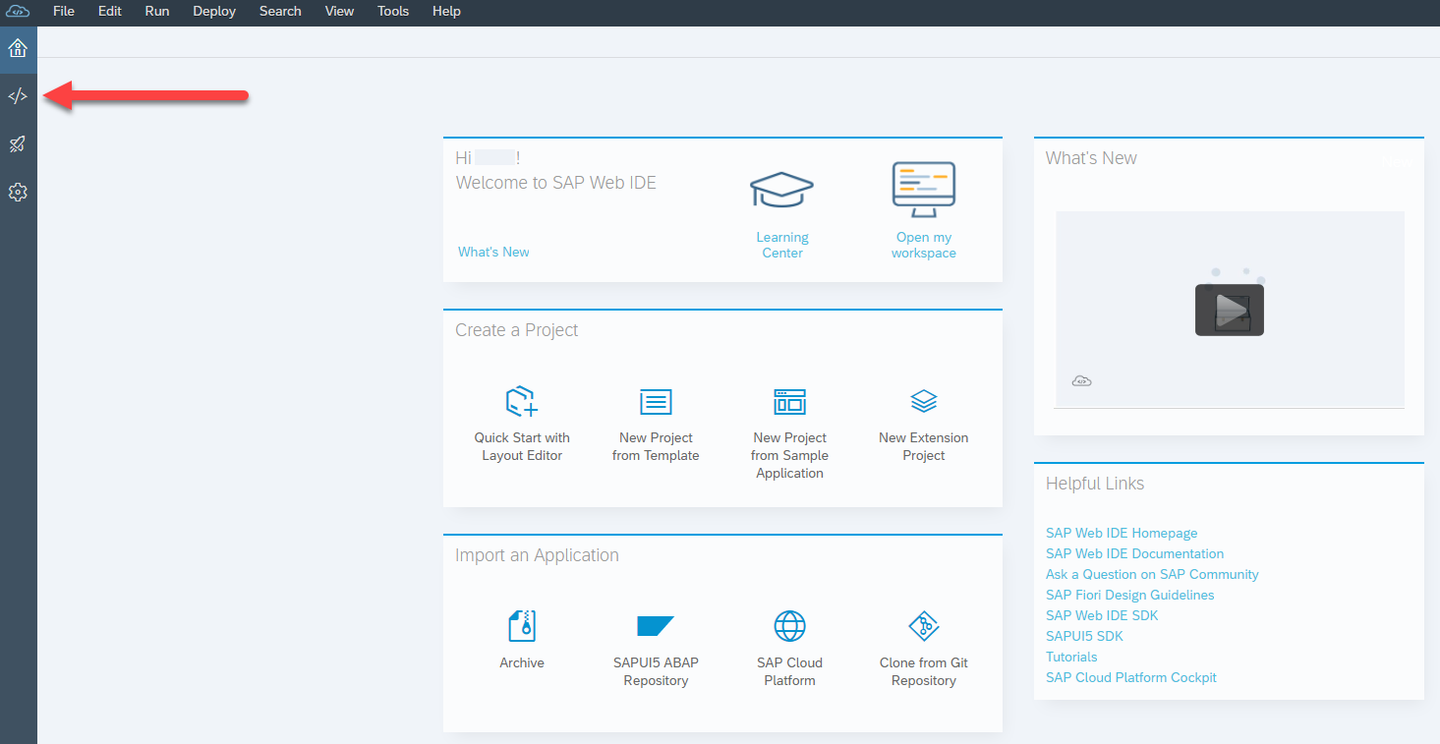Click the Clone from Git Repository icon
Screen dimensions: 1440x744
point(924,626)
